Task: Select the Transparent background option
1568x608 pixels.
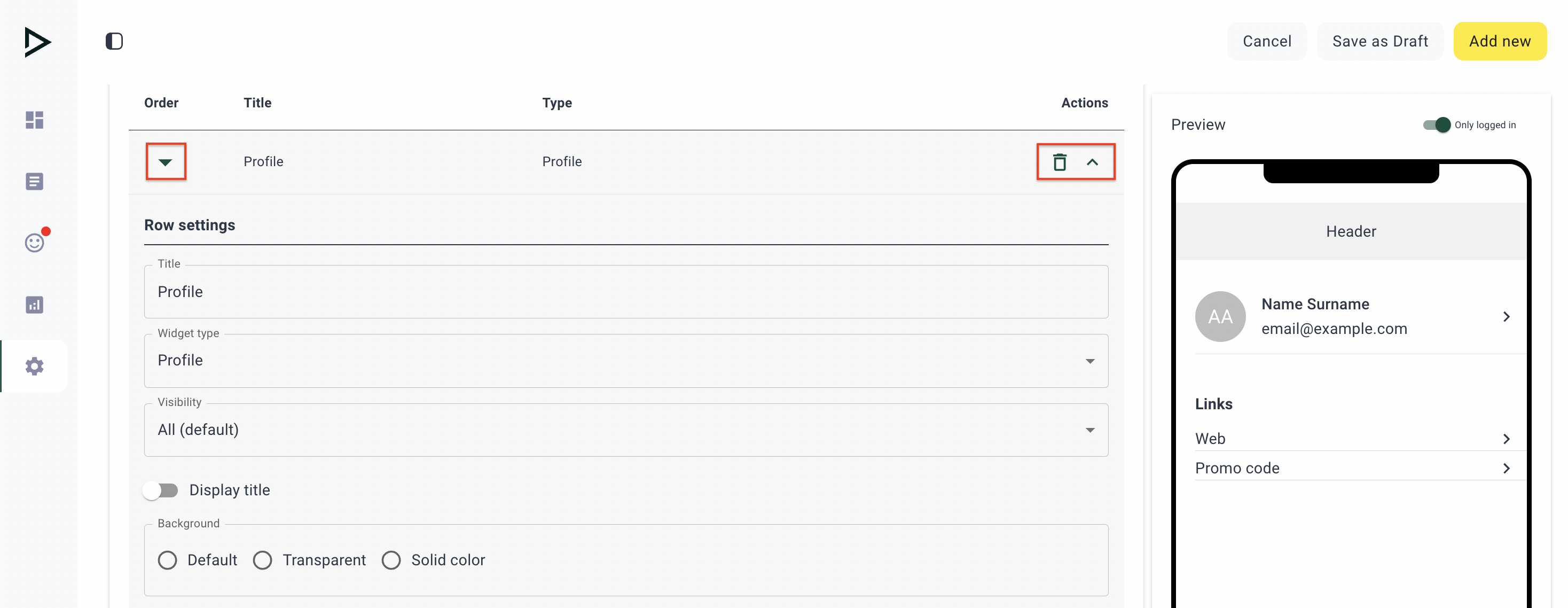Action: click(x=263, y=560)
